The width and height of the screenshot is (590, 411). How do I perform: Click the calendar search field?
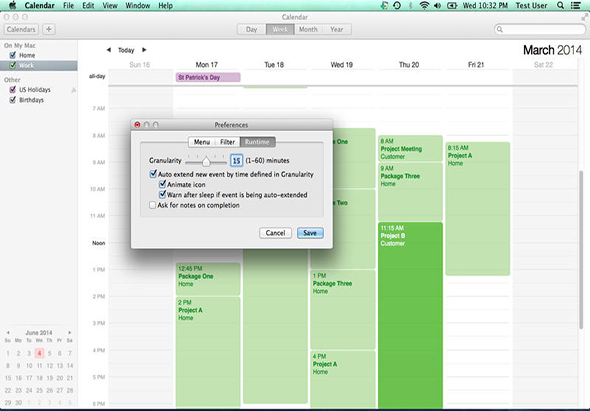(540, 29)
